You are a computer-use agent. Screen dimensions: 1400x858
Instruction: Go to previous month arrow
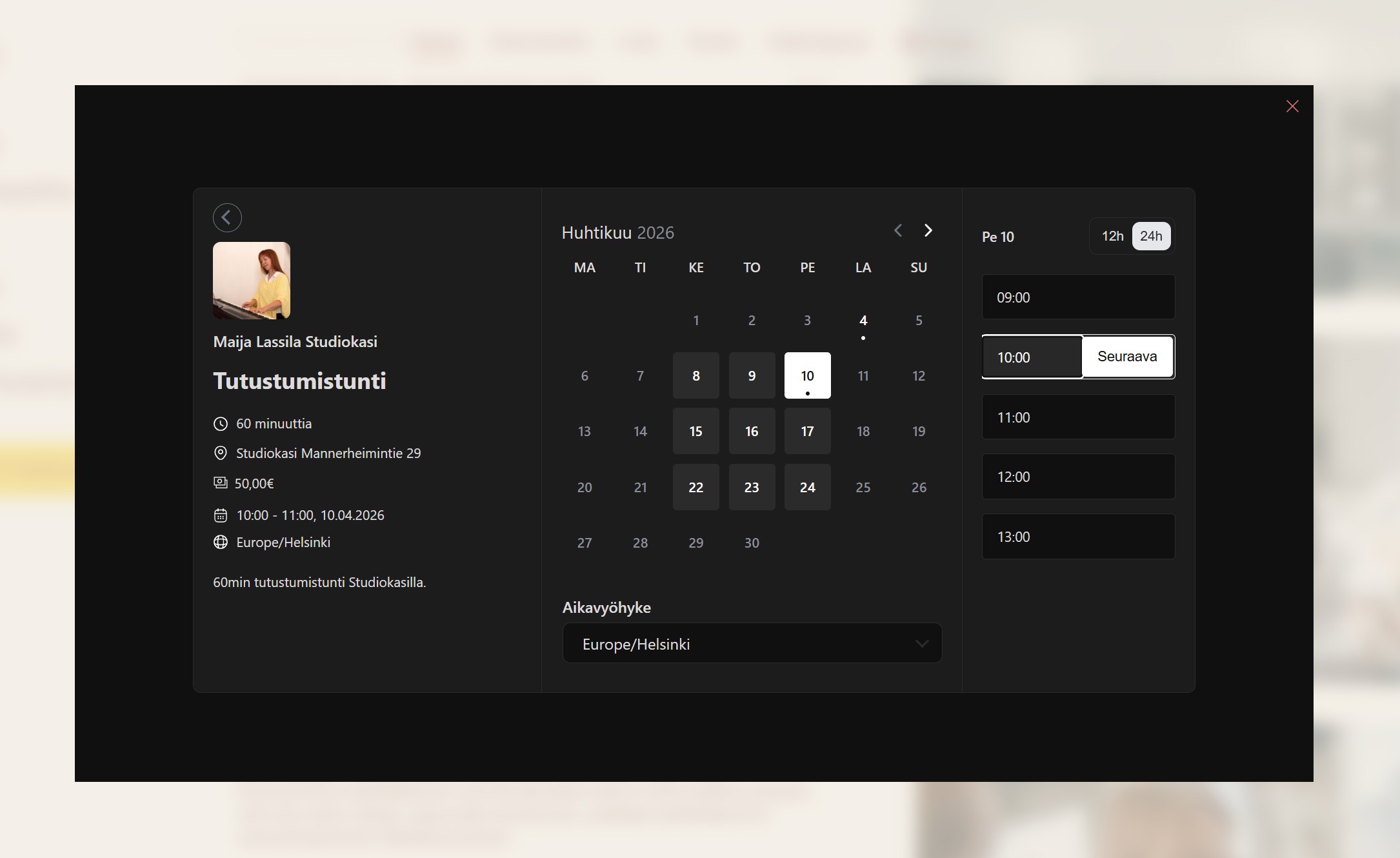[x=898, y=231]
